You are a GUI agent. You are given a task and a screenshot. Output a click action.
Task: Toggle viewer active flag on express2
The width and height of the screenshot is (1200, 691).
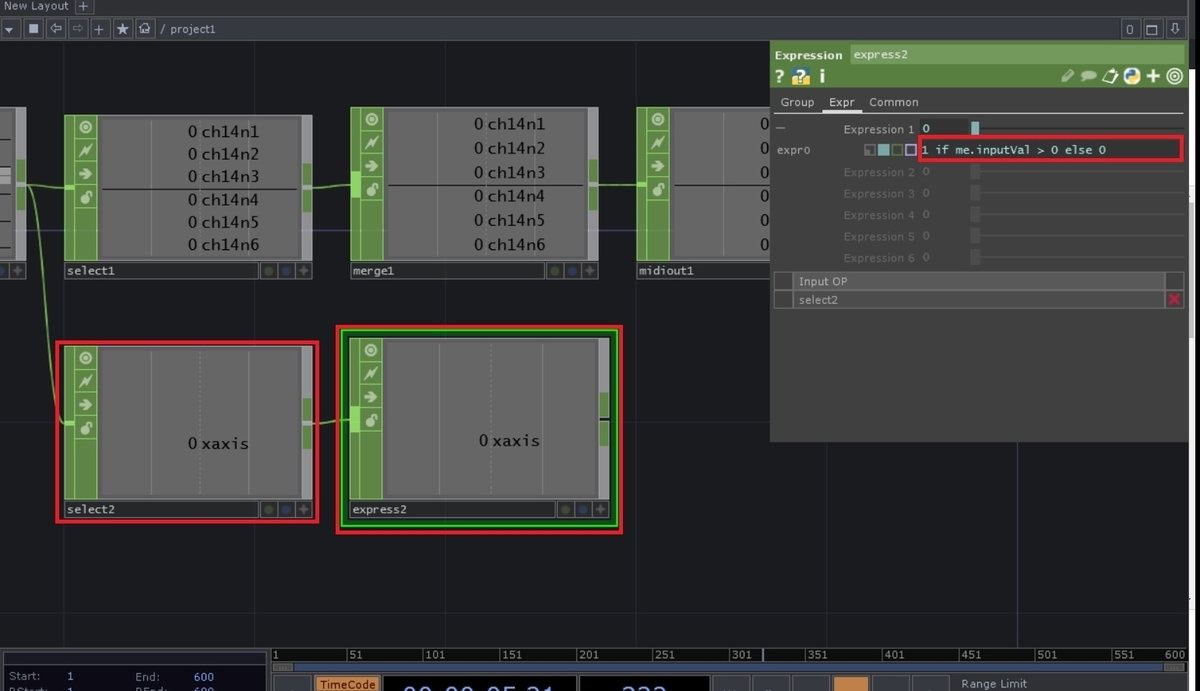(371, 350)
